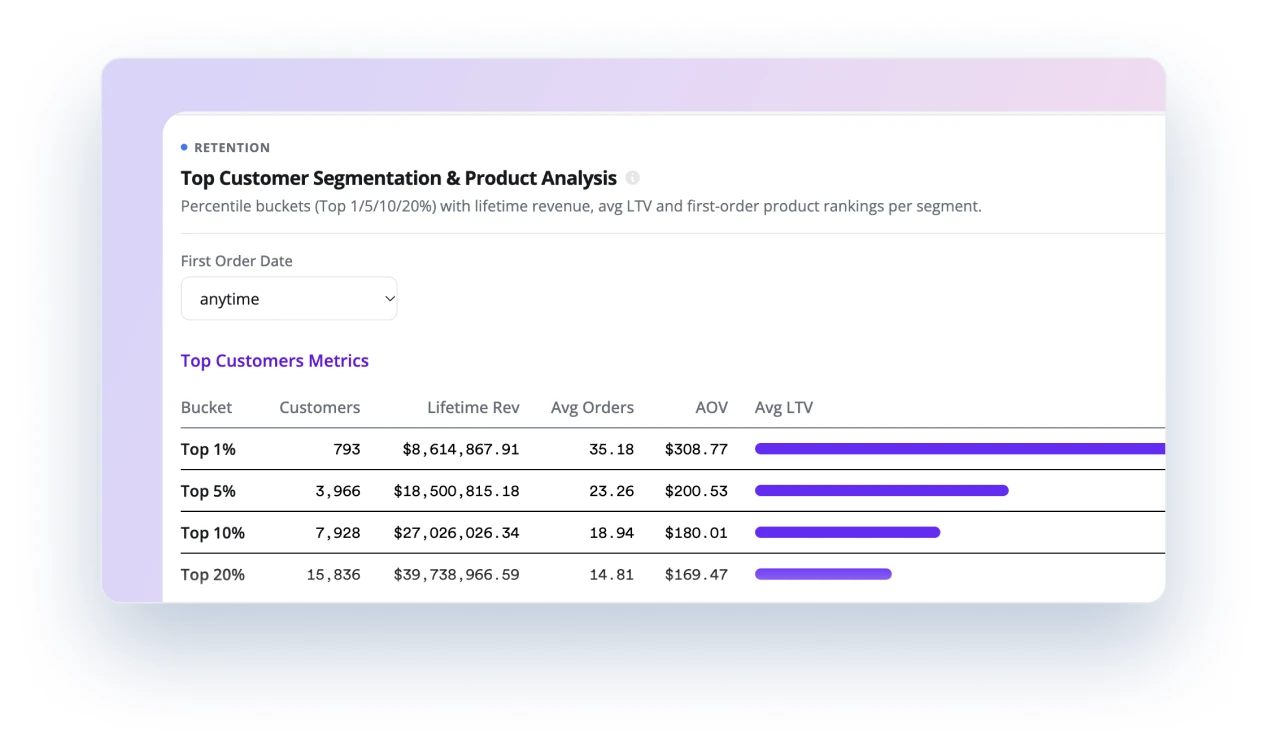Click the Avg Orders column header

tap(592, 408)
